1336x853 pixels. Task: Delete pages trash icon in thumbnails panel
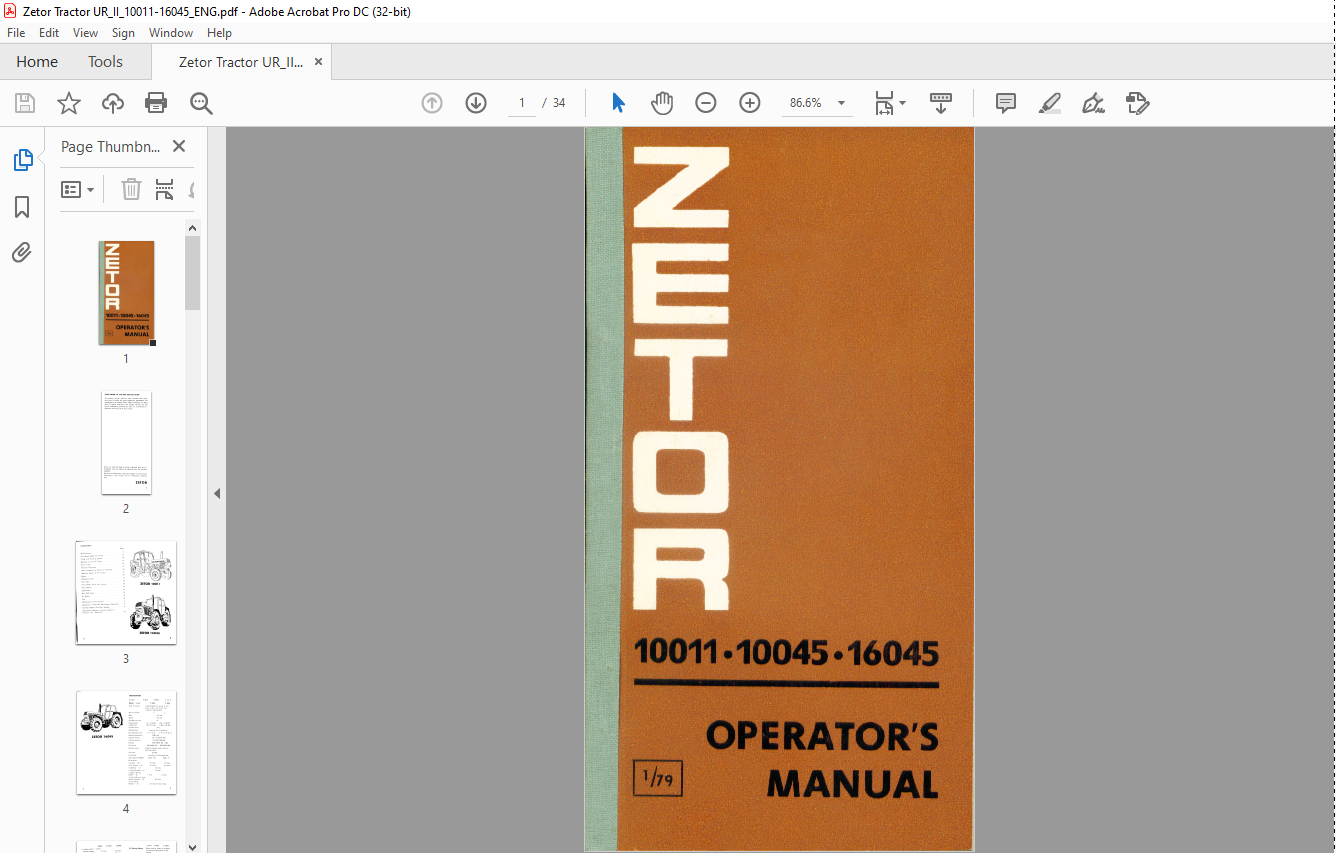pos(132,189)
